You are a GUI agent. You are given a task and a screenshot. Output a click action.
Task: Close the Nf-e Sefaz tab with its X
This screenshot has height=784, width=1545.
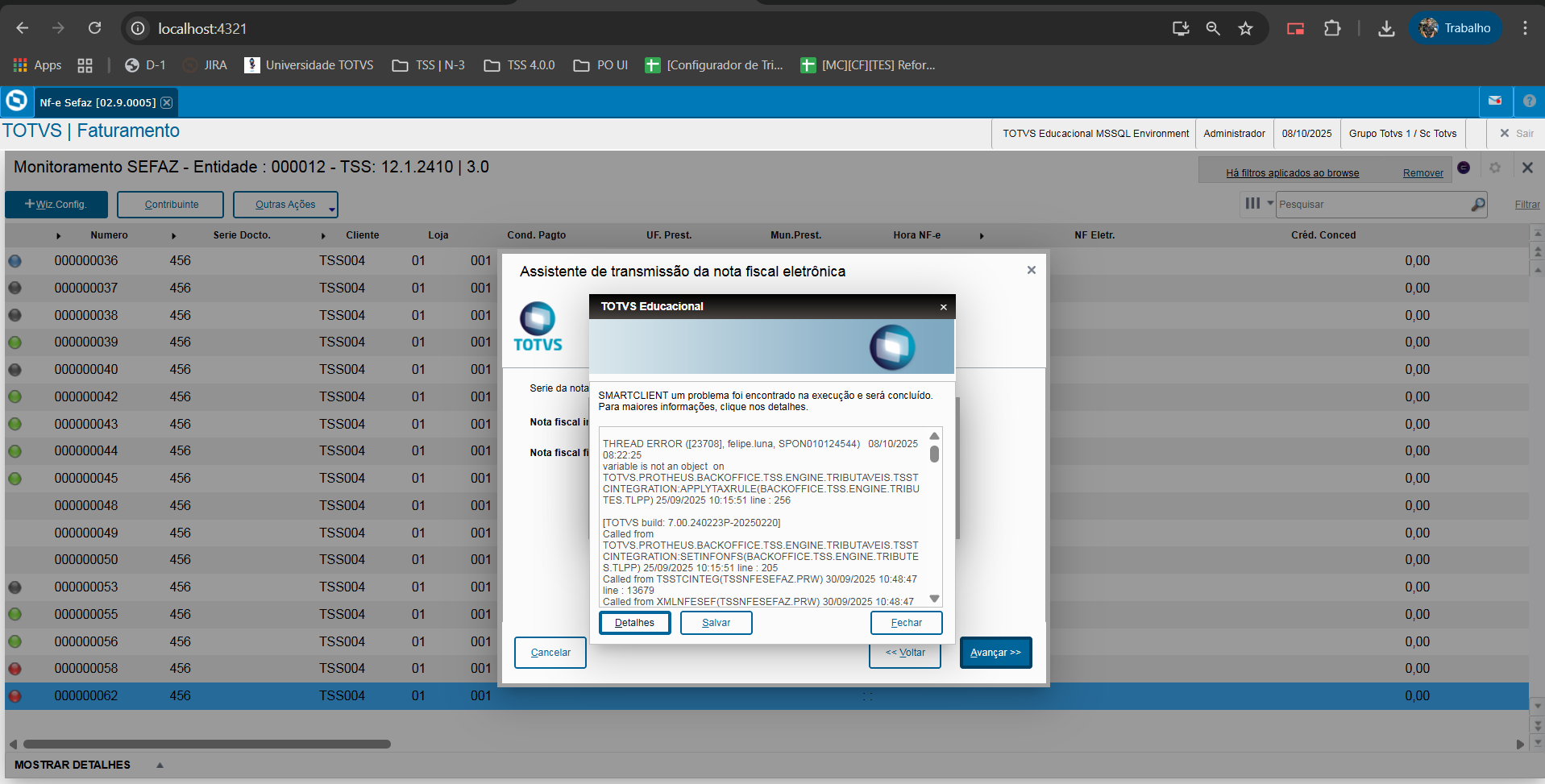tap(166, 102)
